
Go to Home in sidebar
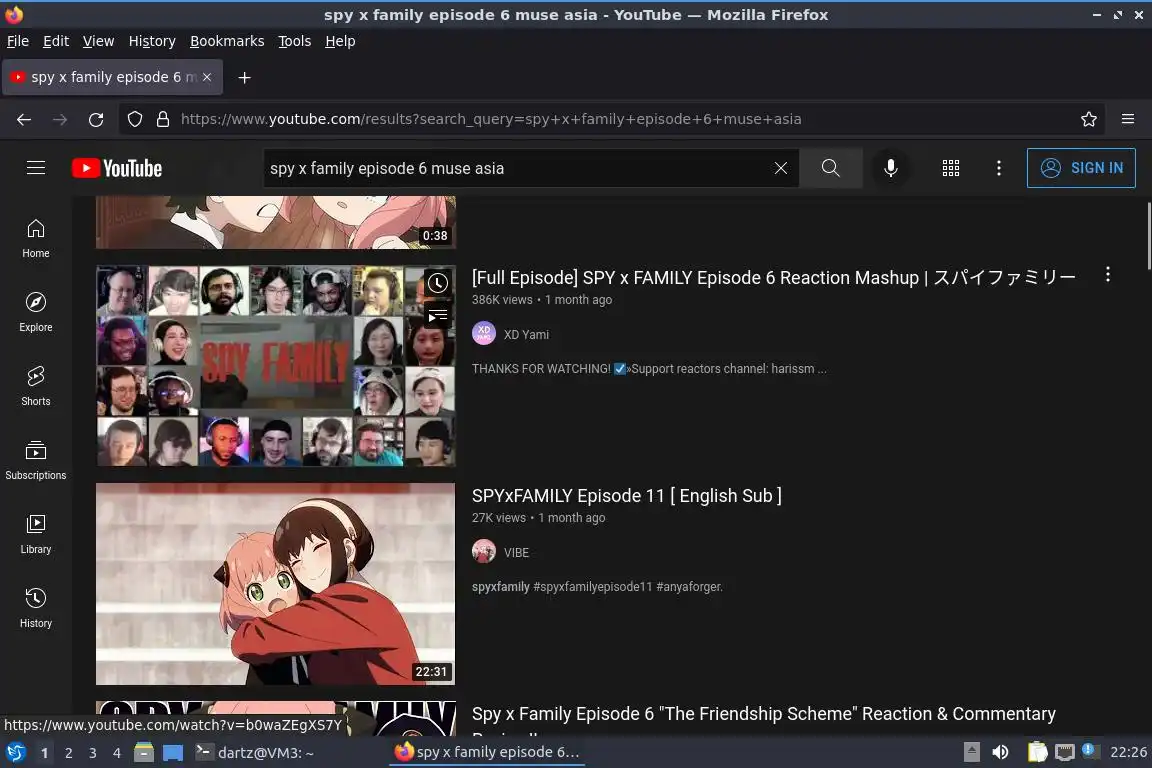tap(35, 239)
